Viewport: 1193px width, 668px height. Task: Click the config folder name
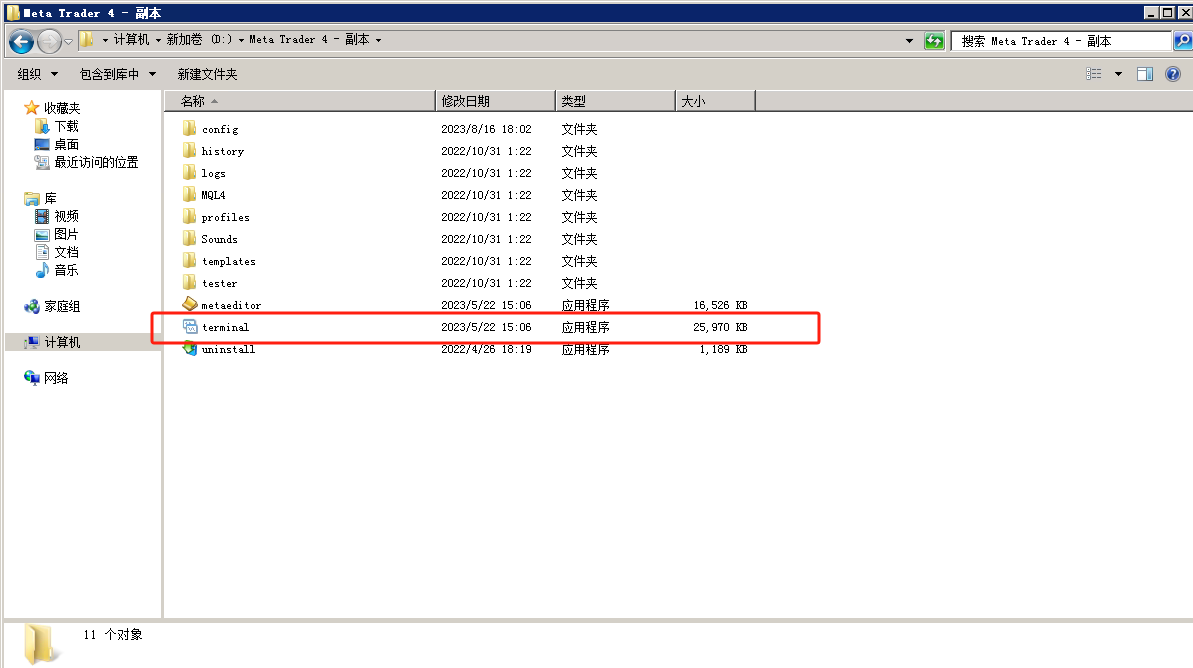point(220,129)
